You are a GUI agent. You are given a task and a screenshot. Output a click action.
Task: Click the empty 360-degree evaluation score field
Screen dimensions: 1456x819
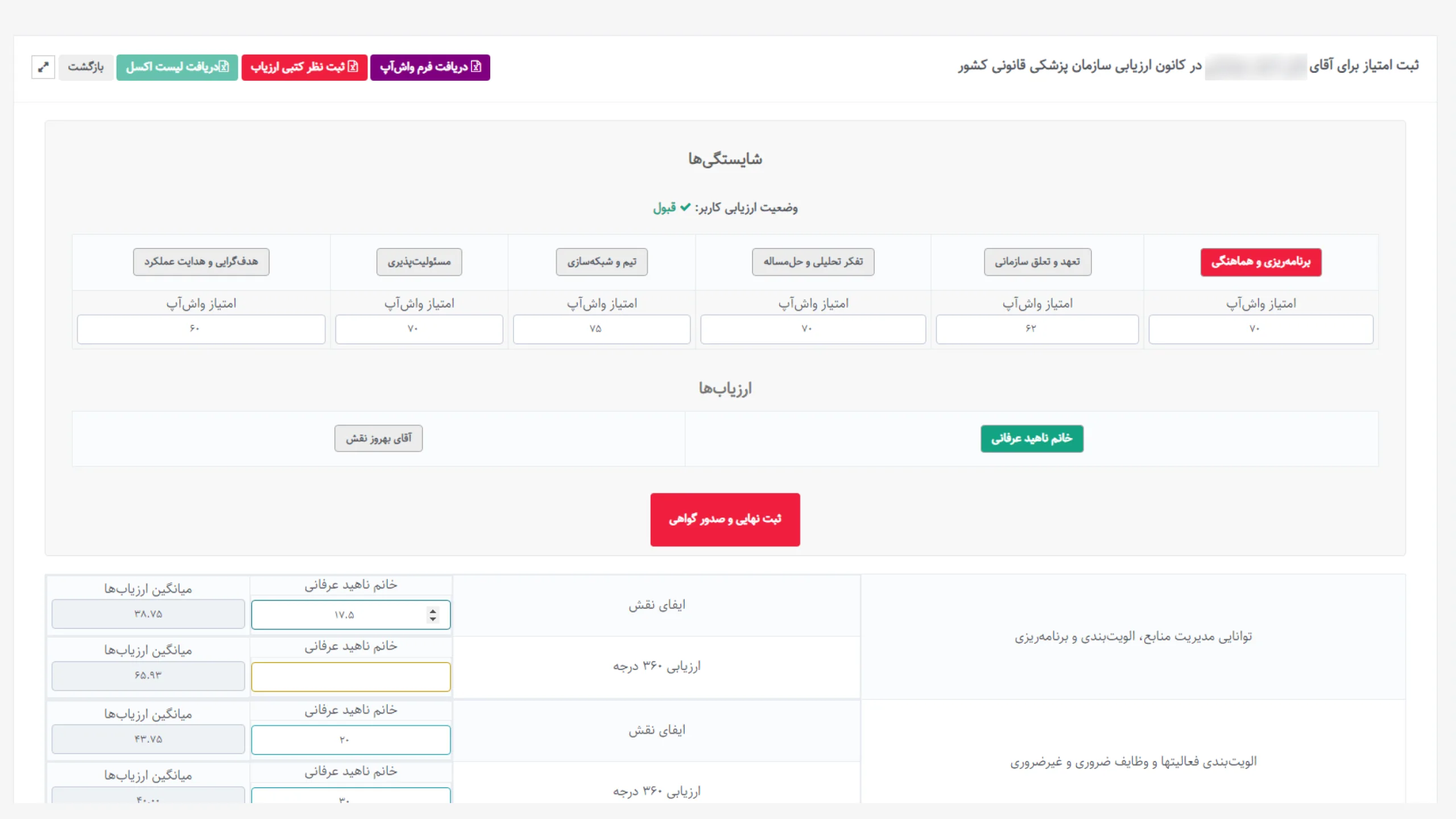click(350, 677)
